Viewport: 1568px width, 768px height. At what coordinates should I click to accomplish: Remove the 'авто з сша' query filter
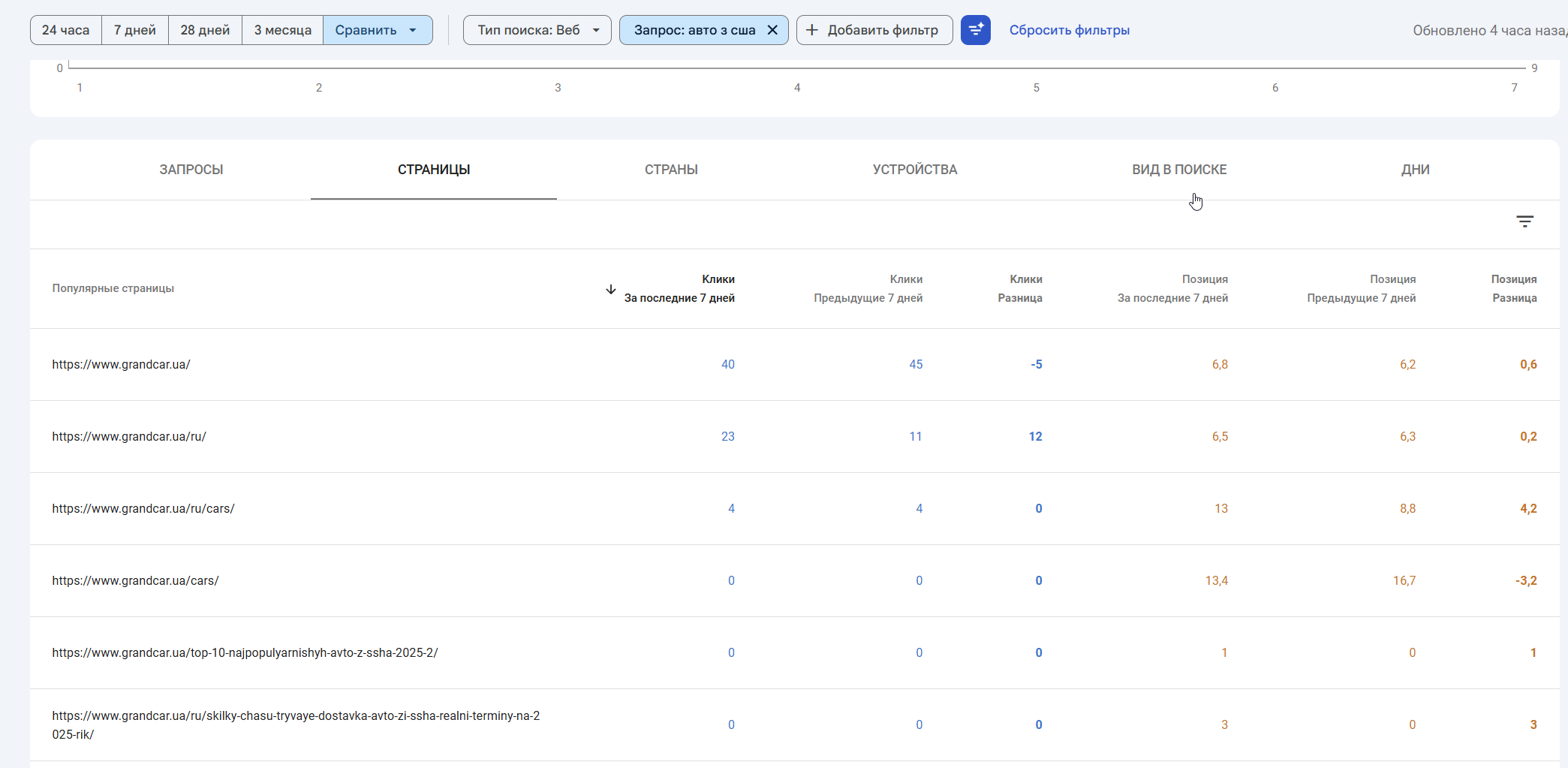(x=772, y=30)
